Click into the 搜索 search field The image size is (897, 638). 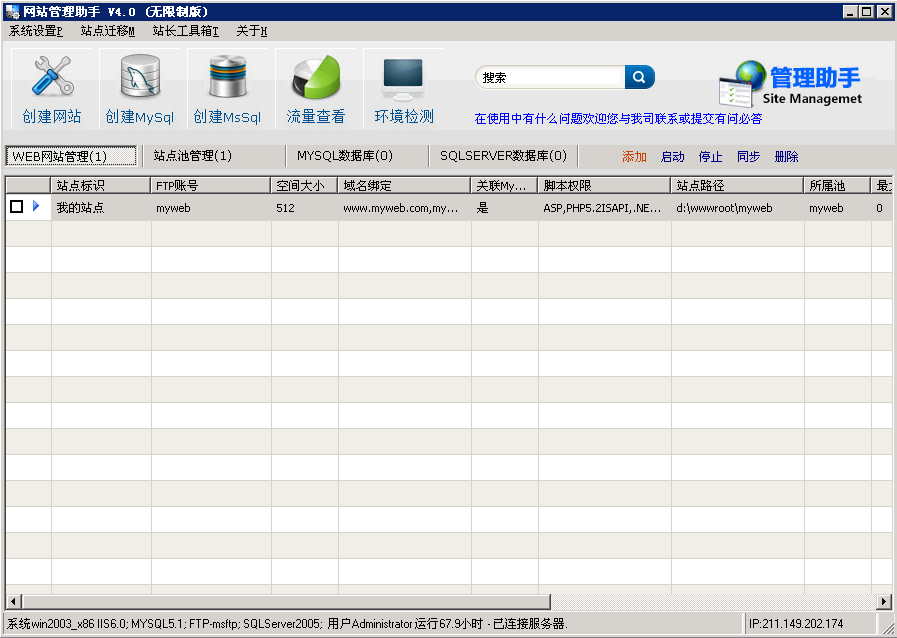tap(550, 77)
